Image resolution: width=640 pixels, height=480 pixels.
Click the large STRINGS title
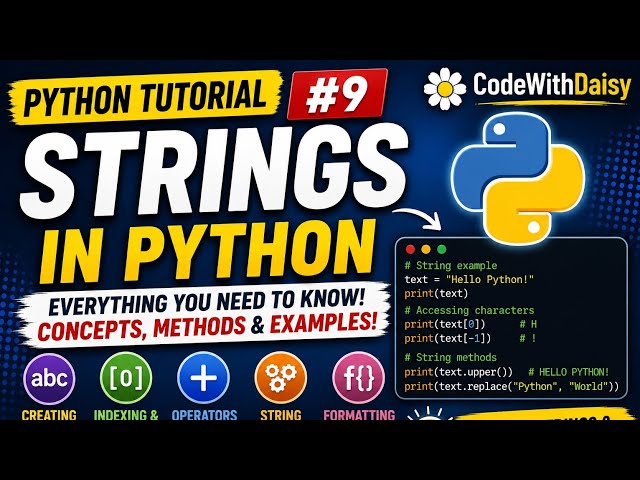(214, 169)
